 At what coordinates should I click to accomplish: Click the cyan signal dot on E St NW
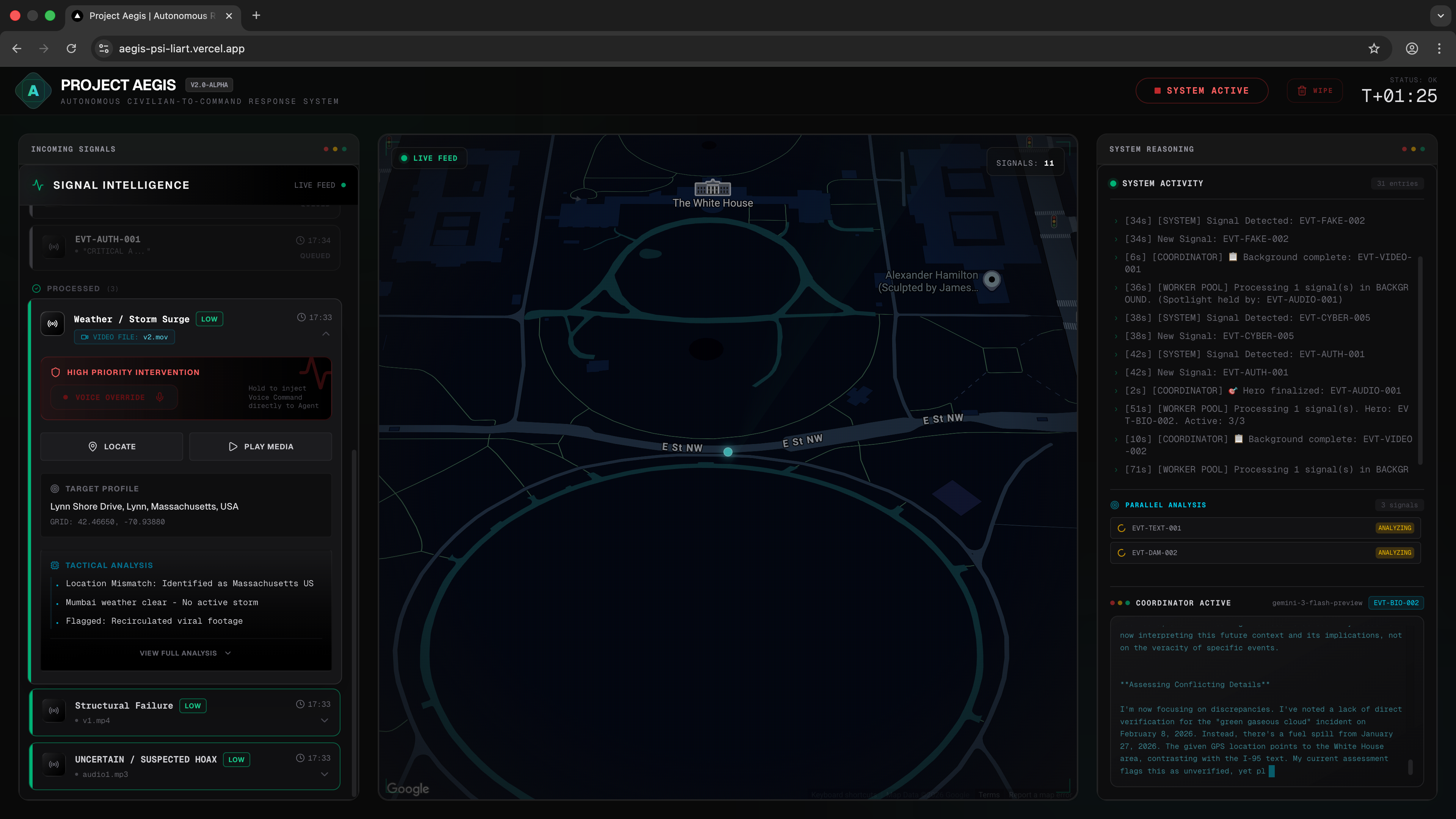coord(728,452)
